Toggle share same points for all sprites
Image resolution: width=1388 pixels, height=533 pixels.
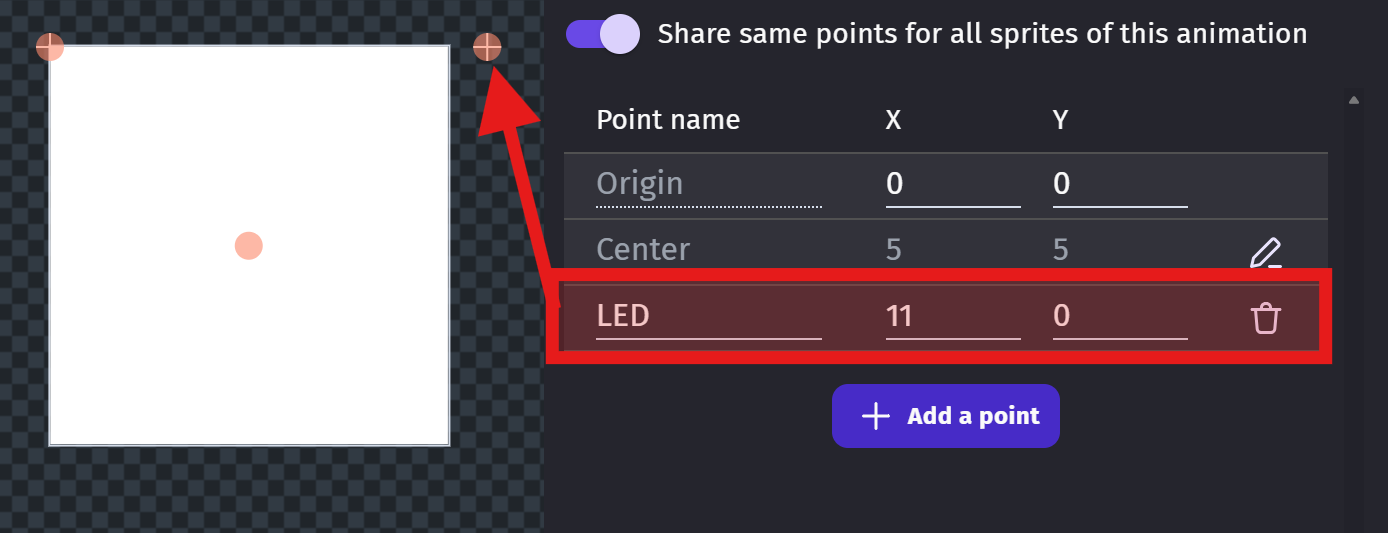(603, 34)
